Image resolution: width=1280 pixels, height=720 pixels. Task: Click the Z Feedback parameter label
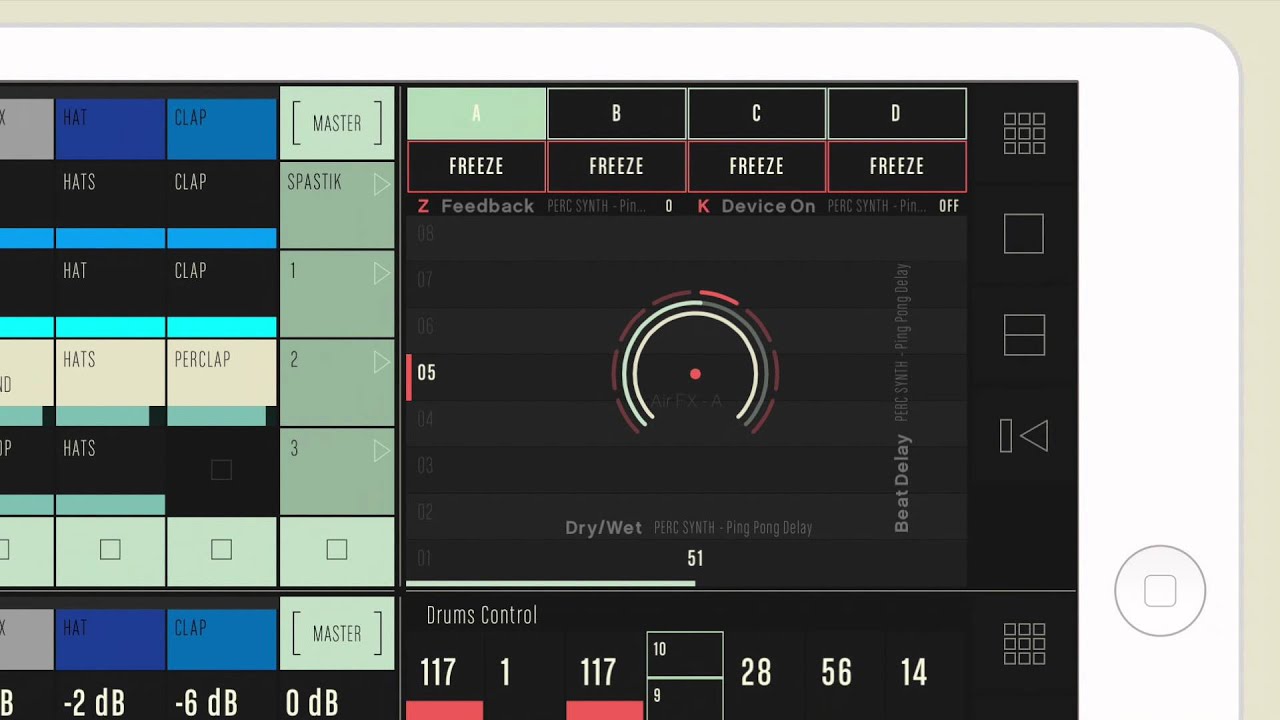(x=476, y=206)
